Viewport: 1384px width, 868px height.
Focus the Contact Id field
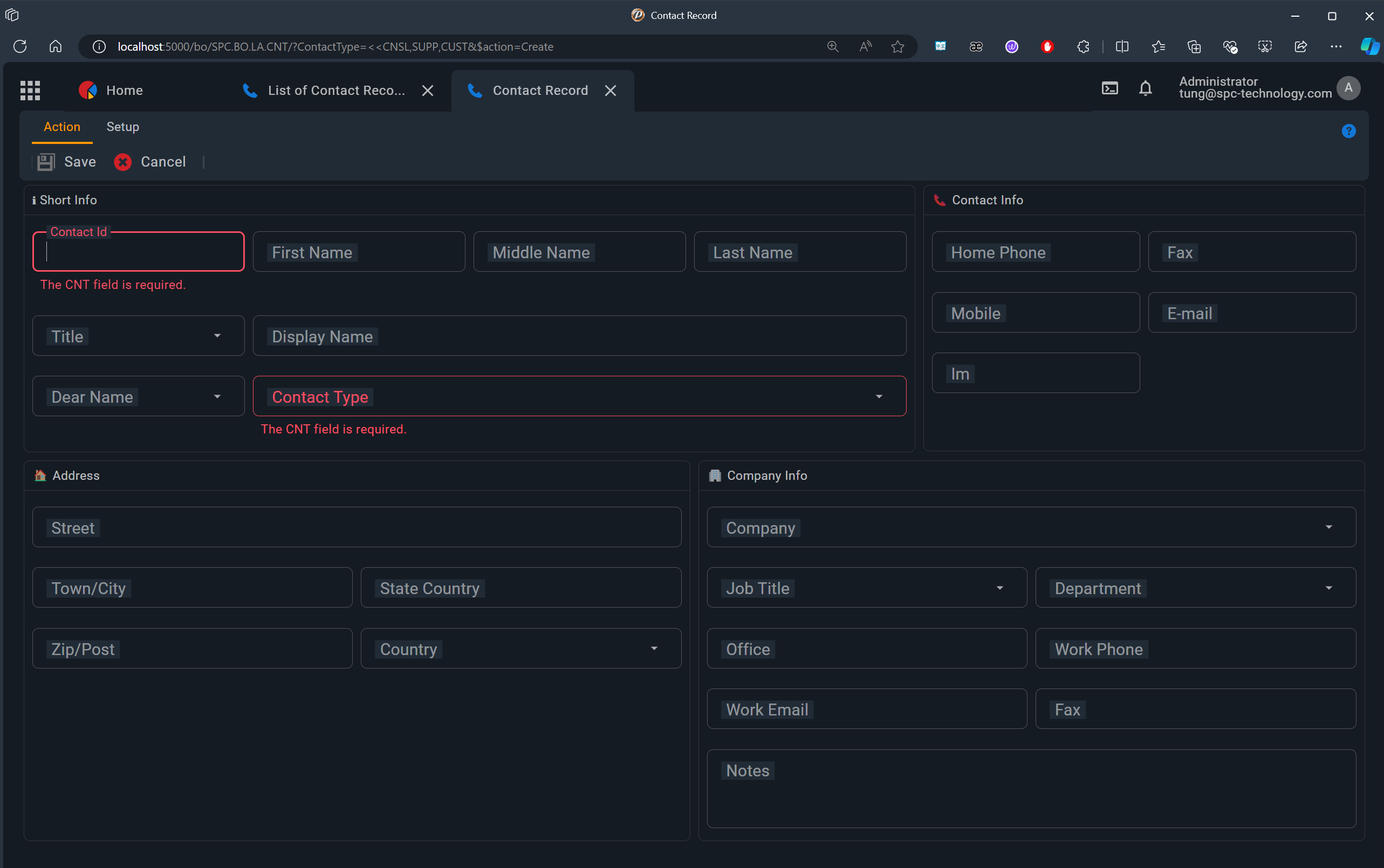tap(139, 251)
